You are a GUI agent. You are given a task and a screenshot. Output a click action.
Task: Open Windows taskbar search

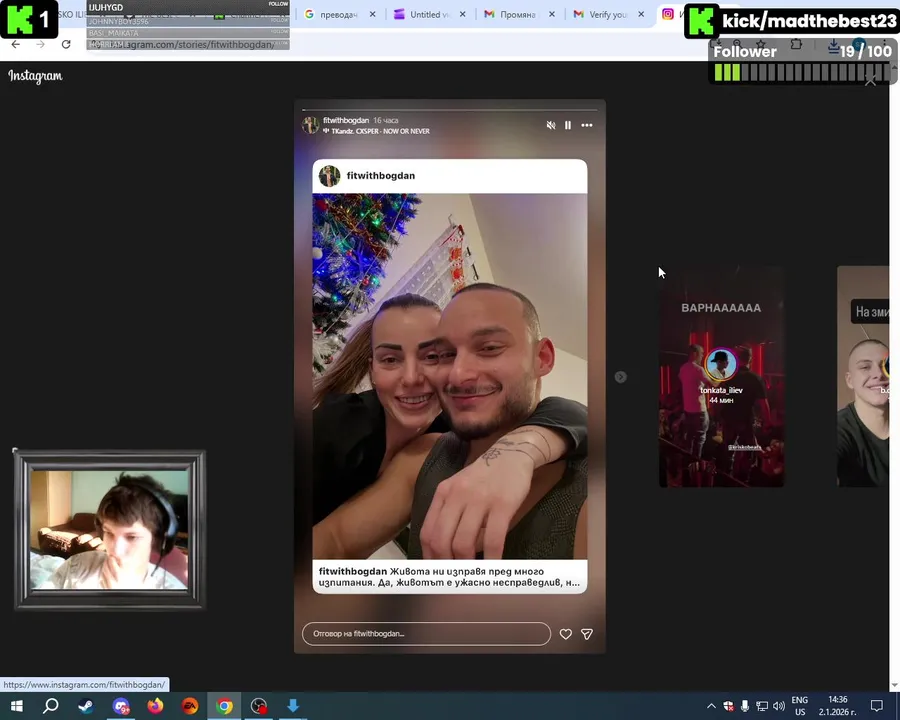click(51, 706)
